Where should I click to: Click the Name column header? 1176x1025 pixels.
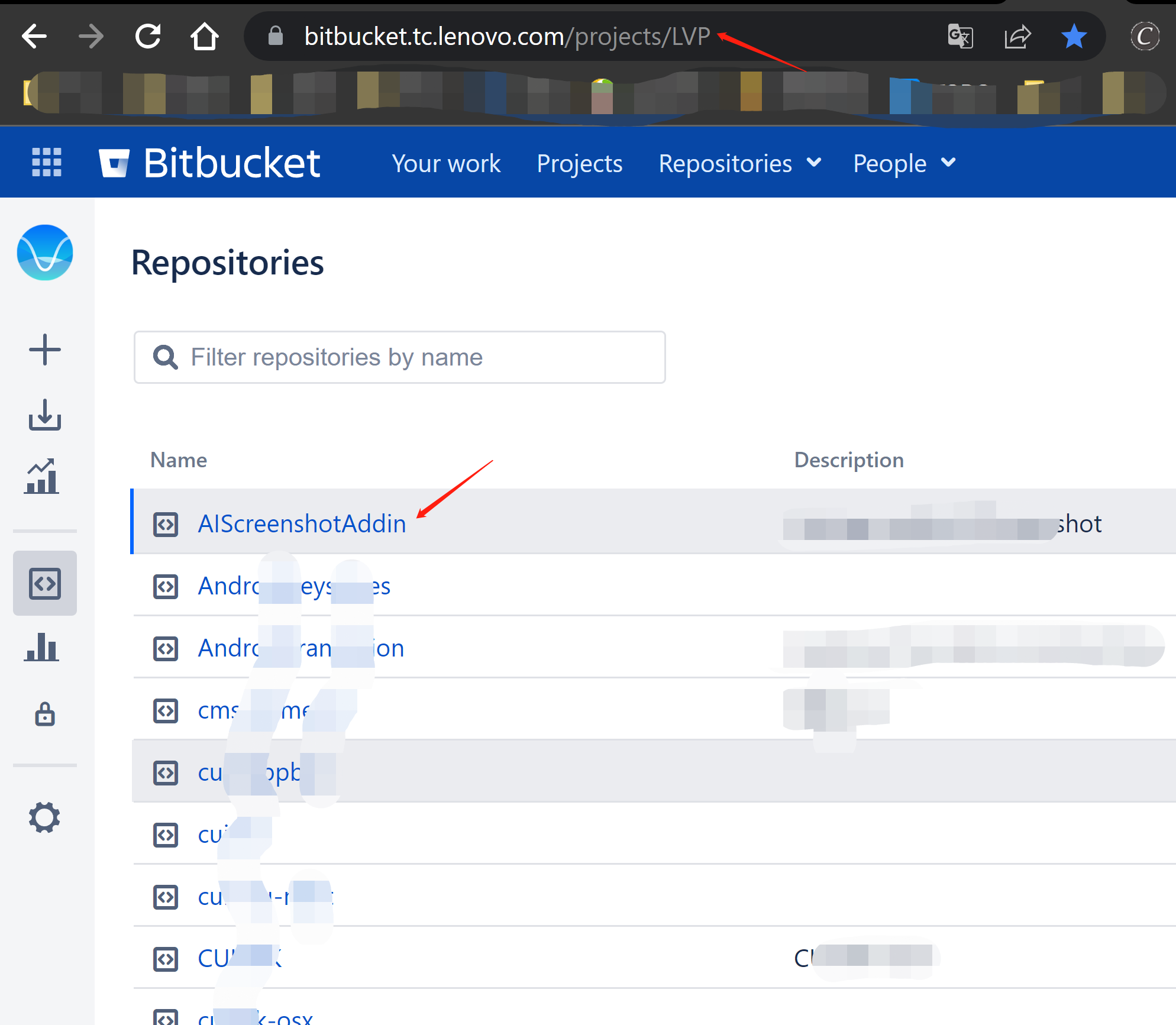point(179,460)
